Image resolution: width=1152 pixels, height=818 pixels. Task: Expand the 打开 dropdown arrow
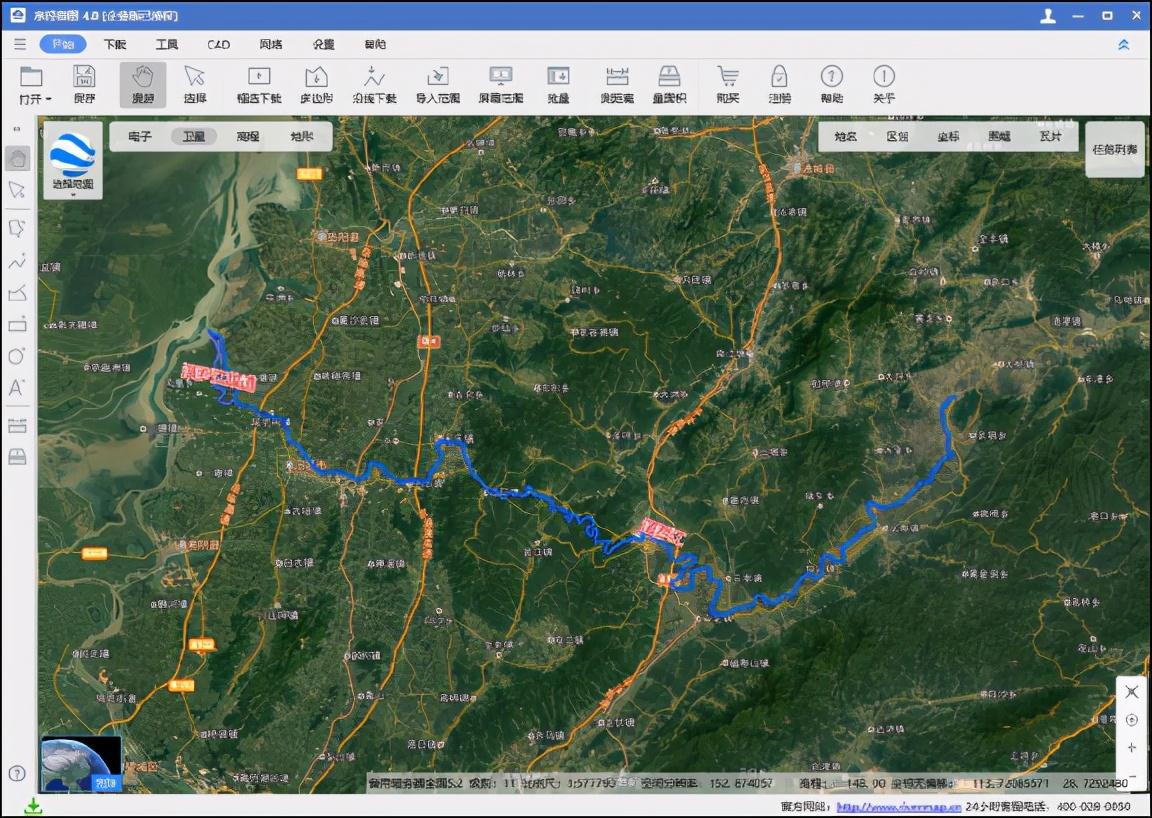48,99
